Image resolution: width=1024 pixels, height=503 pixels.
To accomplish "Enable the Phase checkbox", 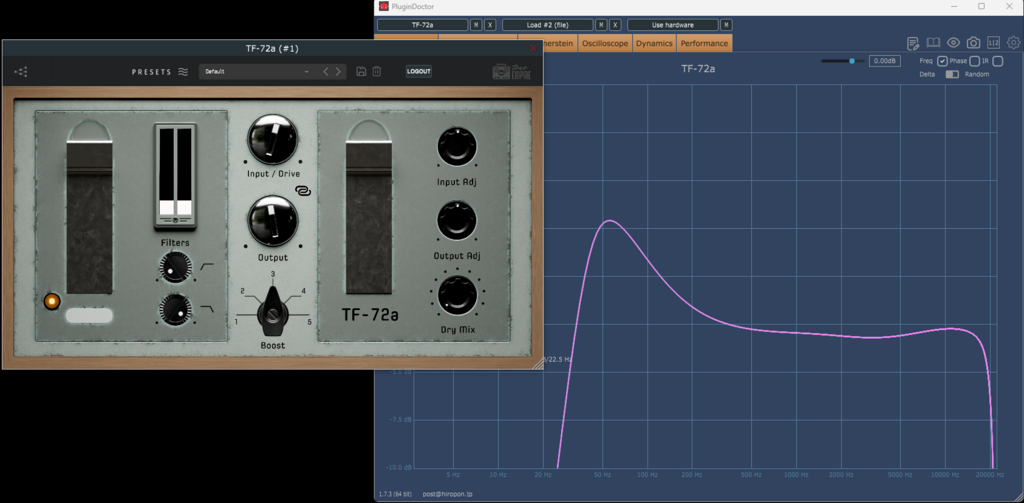I will (x=974, y=61).
